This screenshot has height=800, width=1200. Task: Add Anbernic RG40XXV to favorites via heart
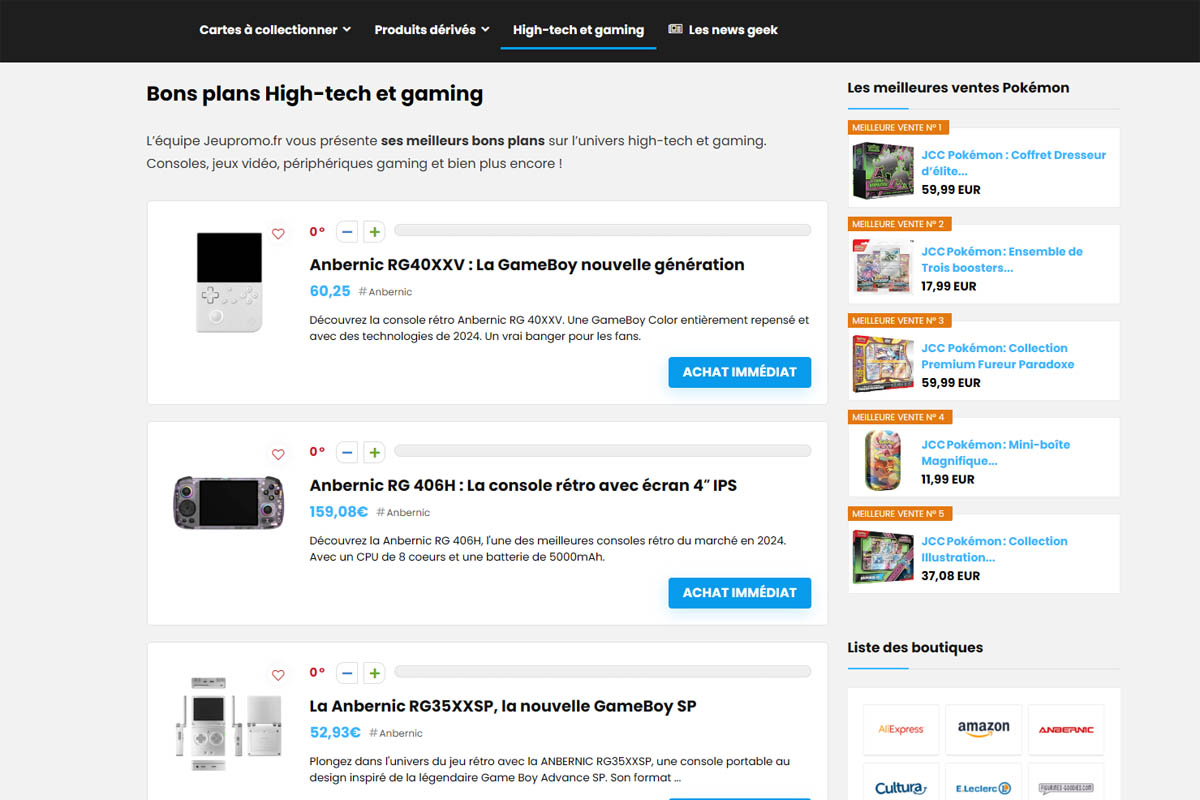point(278,234)
